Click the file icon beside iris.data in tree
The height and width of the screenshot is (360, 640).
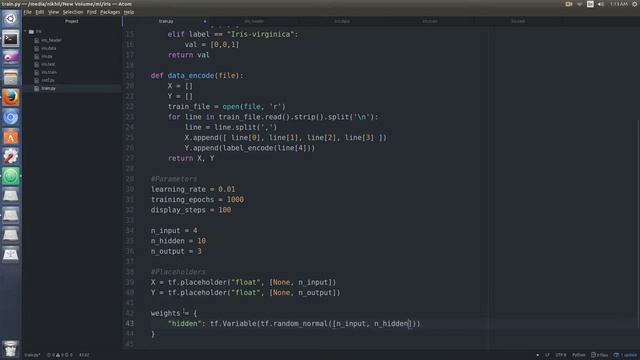(x=37, y=48)
